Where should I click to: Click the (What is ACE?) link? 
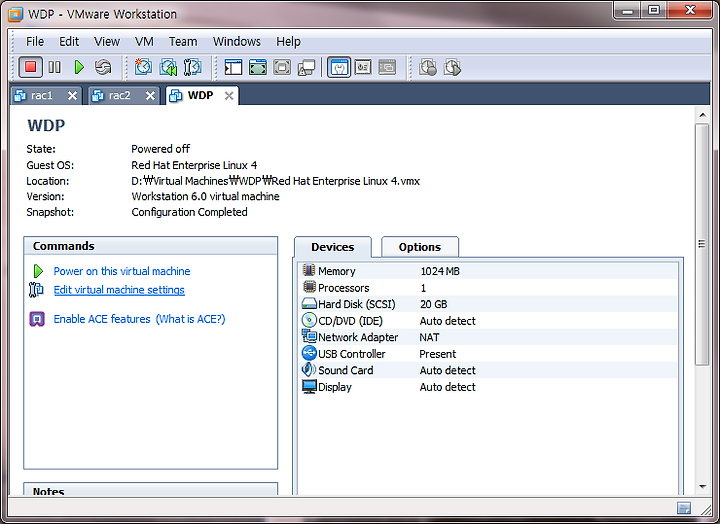[190, 319]
